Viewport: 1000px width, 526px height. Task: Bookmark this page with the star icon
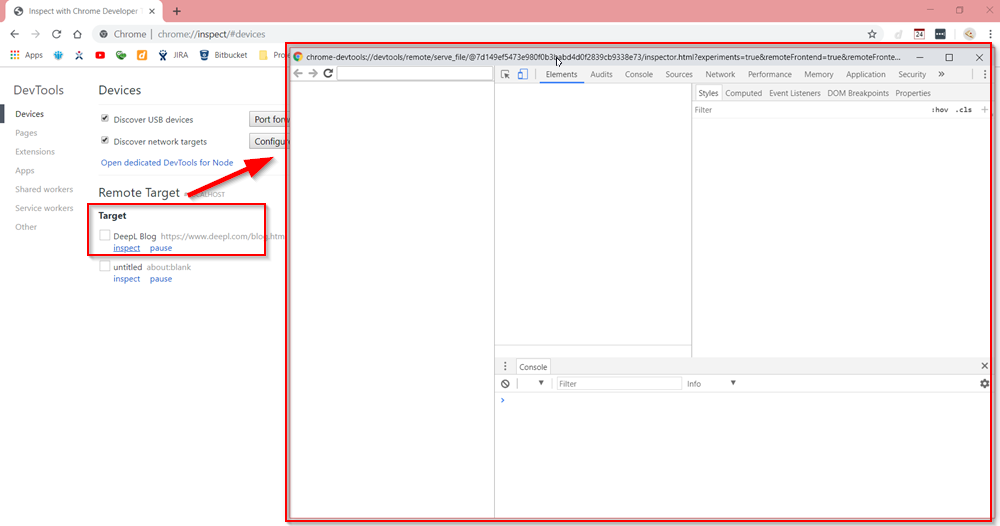(x=872, y=34)
